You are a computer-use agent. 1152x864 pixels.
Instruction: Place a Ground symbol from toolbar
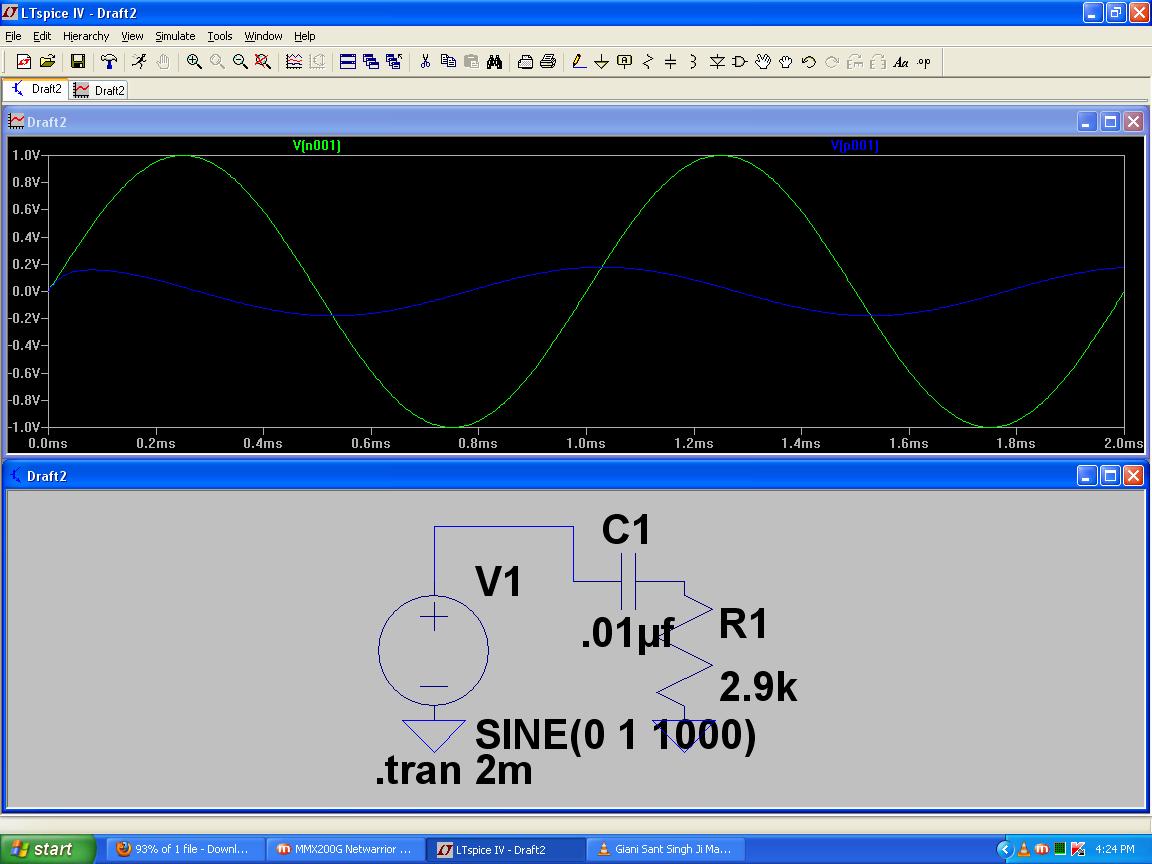602,62
